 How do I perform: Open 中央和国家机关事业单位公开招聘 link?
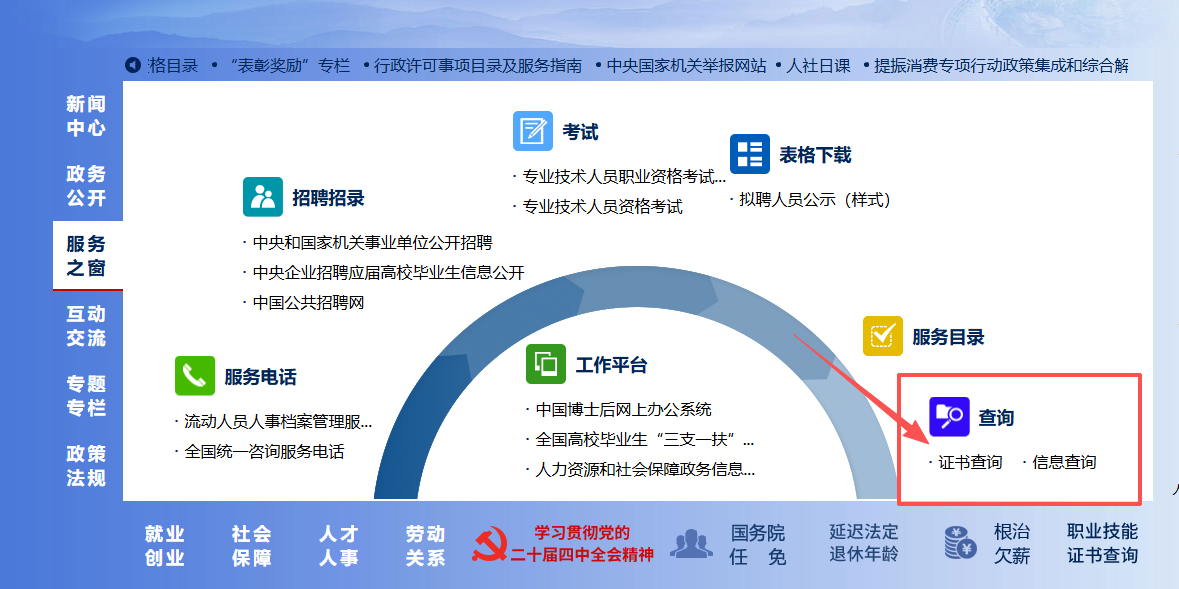[x=373, y=243]
